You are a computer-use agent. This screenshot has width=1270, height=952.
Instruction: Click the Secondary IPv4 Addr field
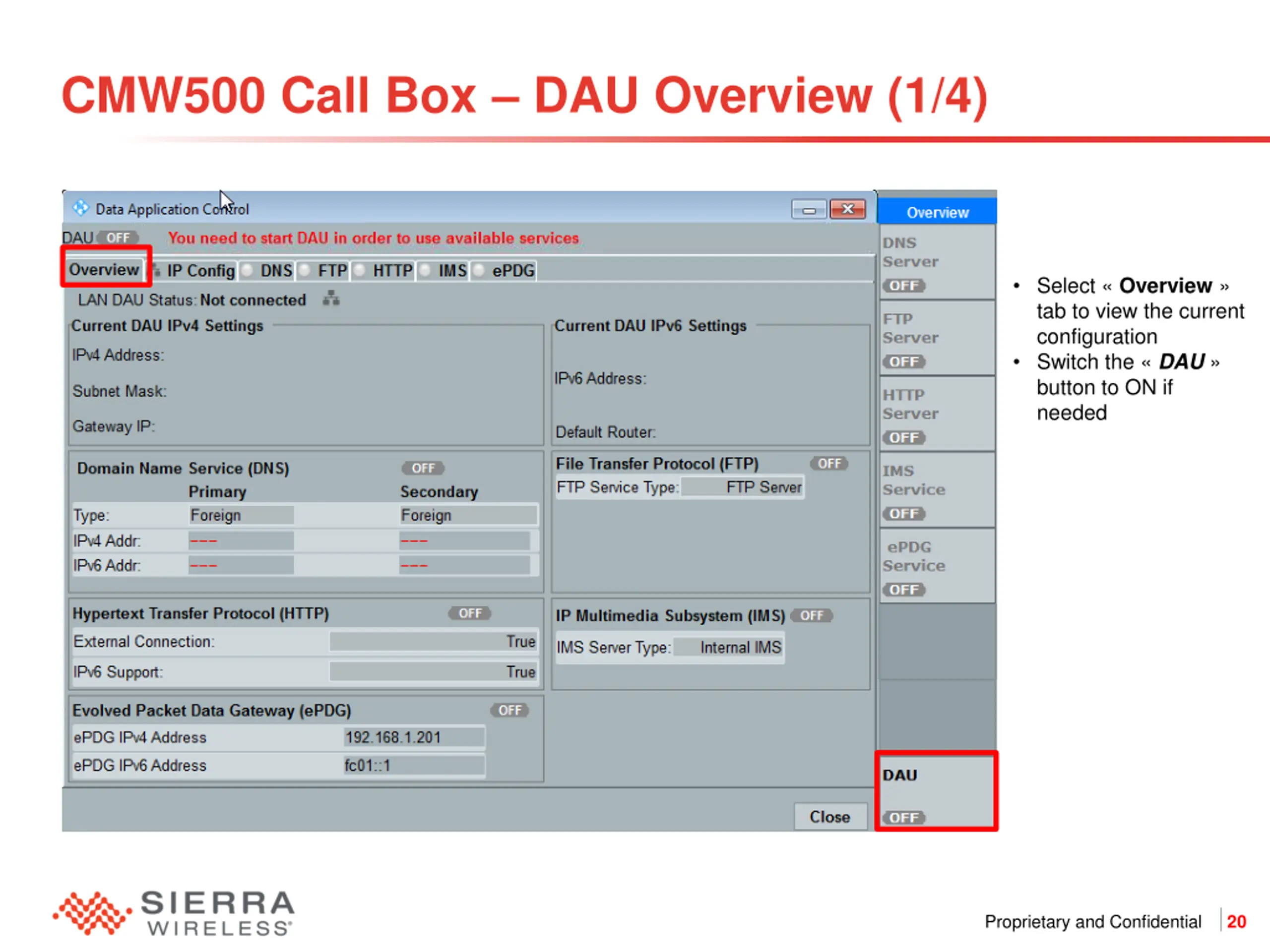point(465,540)
